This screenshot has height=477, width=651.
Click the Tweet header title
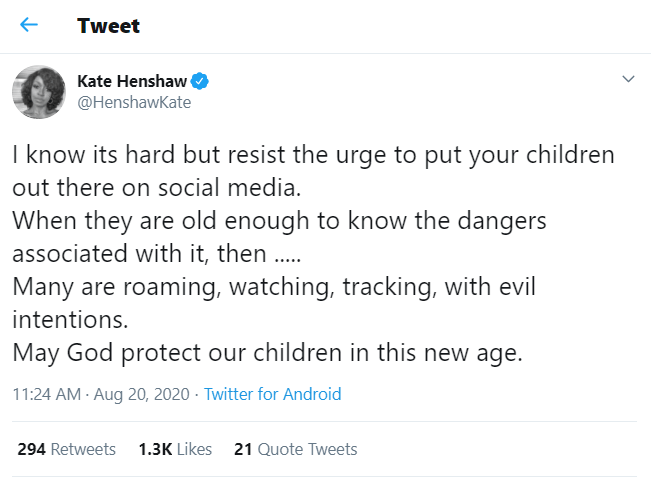tap(108, 25)
